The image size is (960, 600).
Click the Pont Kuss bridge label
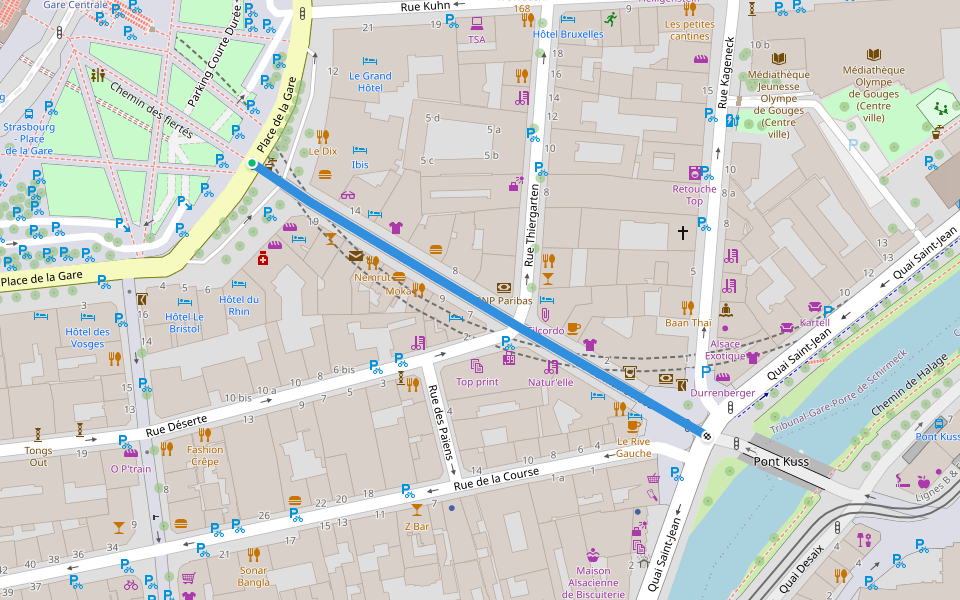click(x=780, y=463)
